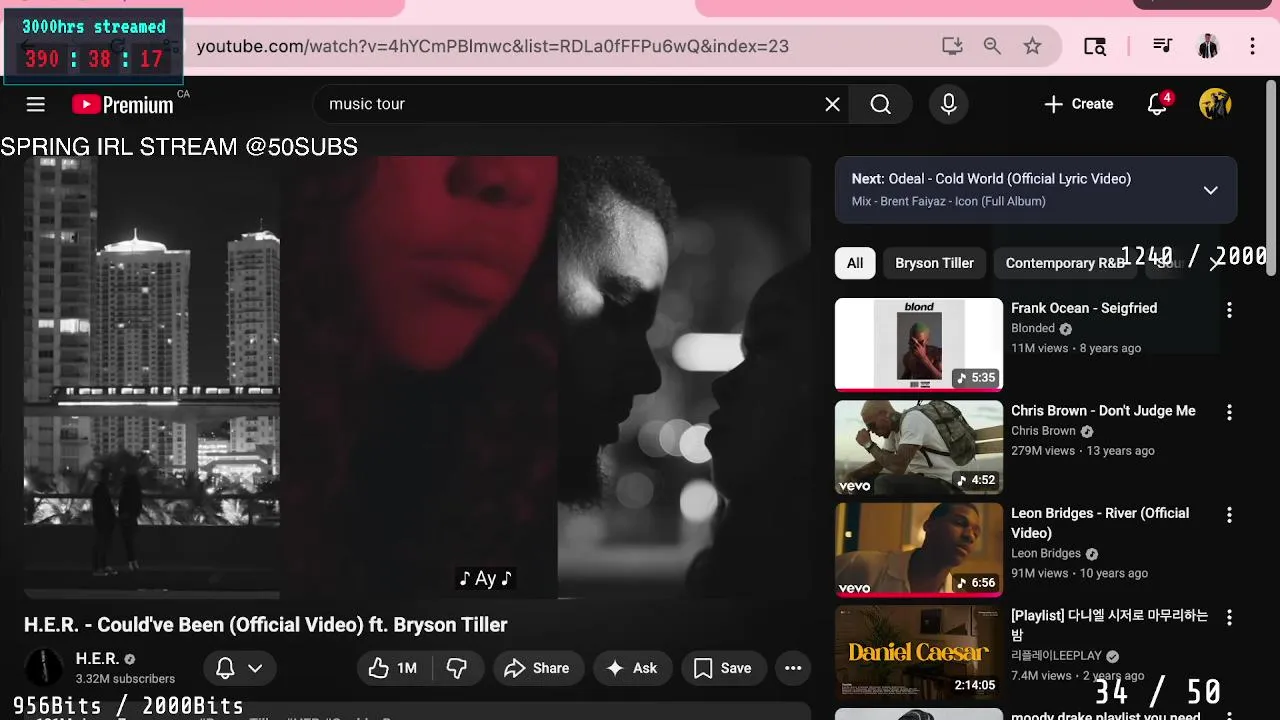This screenshot has width=1280, height=720.
Task: Open subscription notification bell dropdown
Action: (240, 668)
